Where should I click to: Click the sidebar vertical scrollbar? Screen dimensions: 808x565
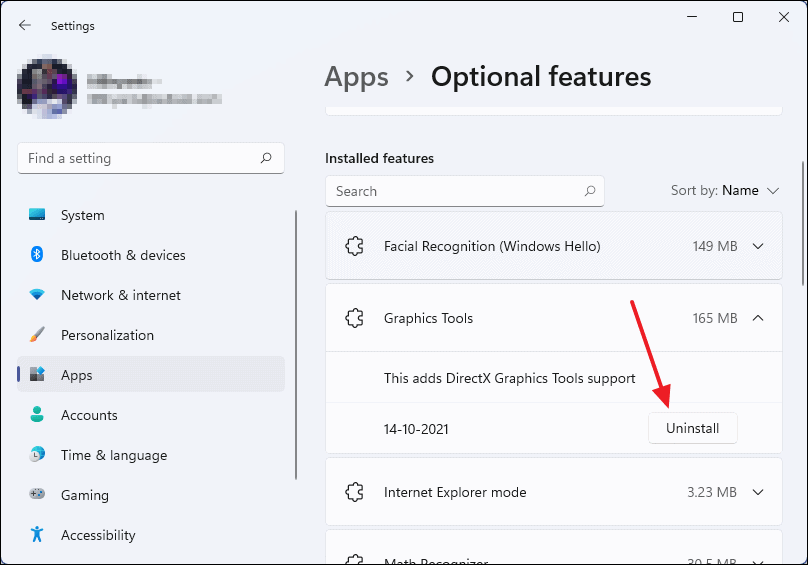(296, 345)
